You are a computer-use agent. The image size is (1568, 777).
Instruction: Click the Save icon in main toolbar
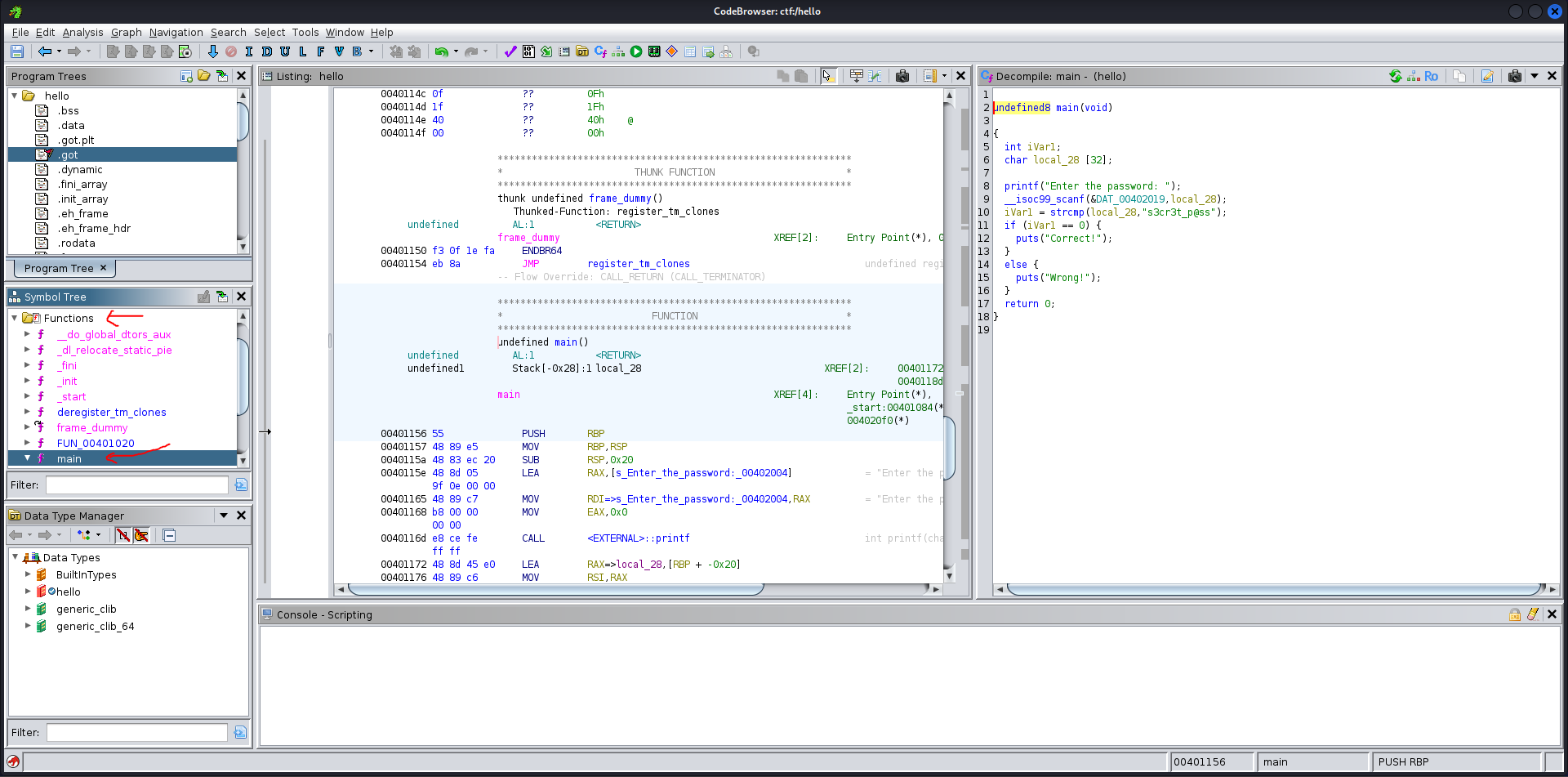[17, 51]
